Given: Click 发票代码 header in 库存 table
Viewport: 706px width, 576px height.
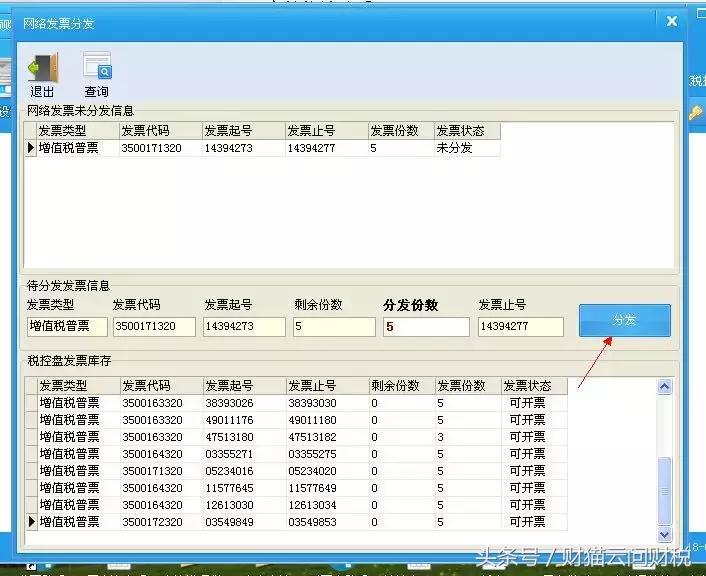Looking at the screenshot, I should [x=162, y=386].
